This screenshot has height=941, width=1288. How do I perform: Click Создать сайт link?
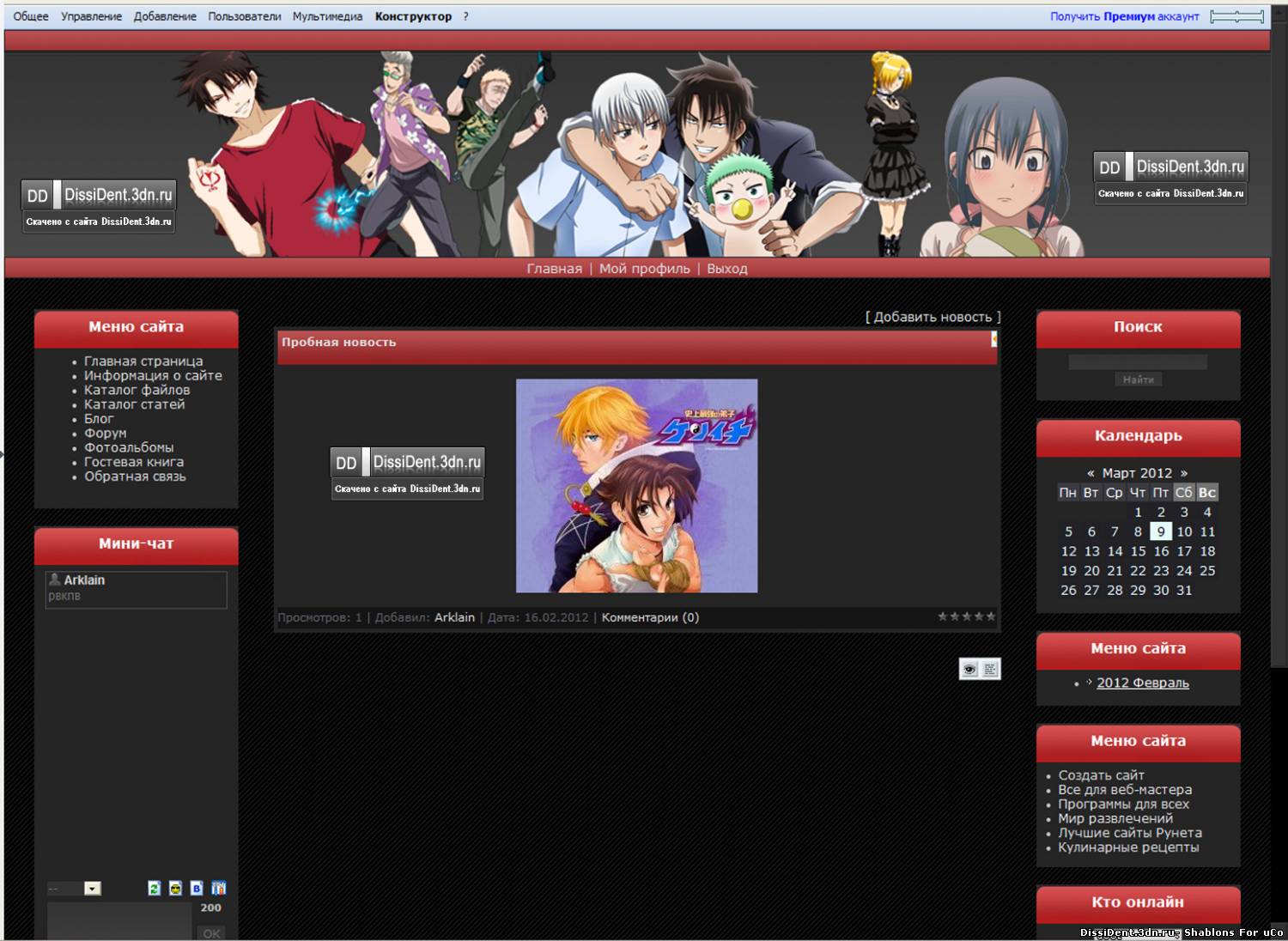(x=1101, y=775)
